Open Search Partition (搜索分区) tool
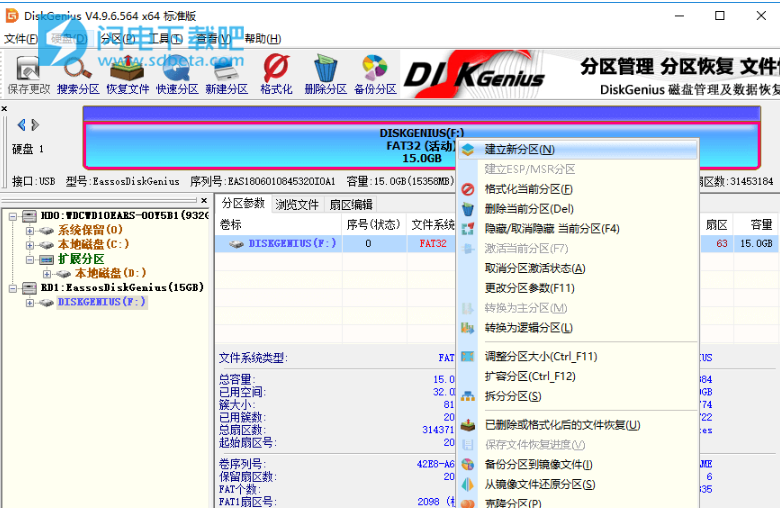This screenshot has height=508, width=780. click(78, 75)
